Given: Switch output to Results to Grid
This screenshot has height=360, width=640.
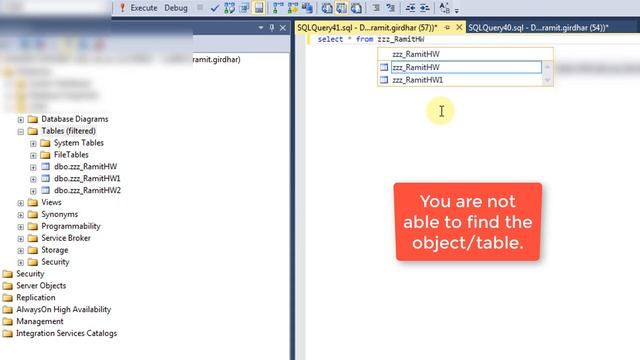Looking at the screenshot, I should (341, 8).
